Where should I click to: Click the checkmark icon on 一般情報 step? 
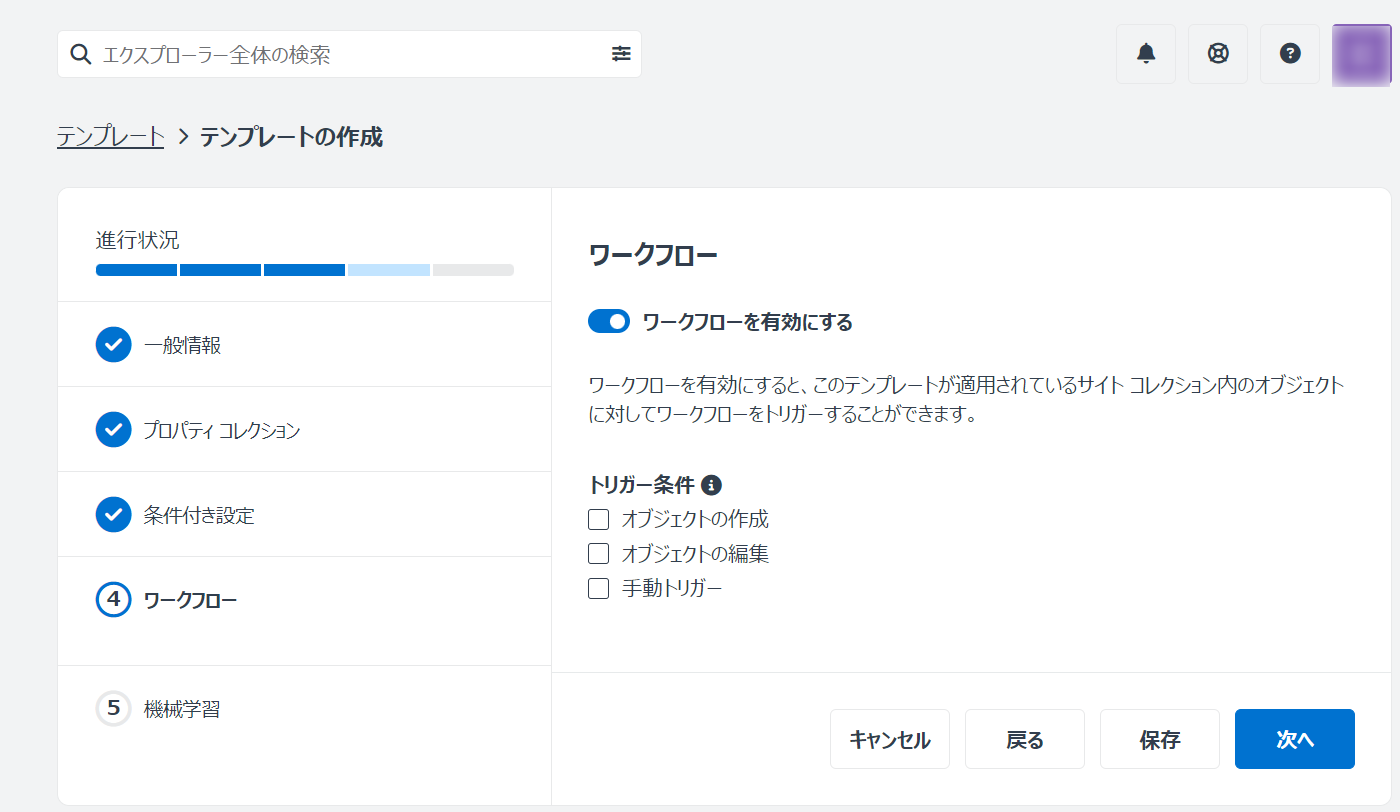click(x=113, y=344)
